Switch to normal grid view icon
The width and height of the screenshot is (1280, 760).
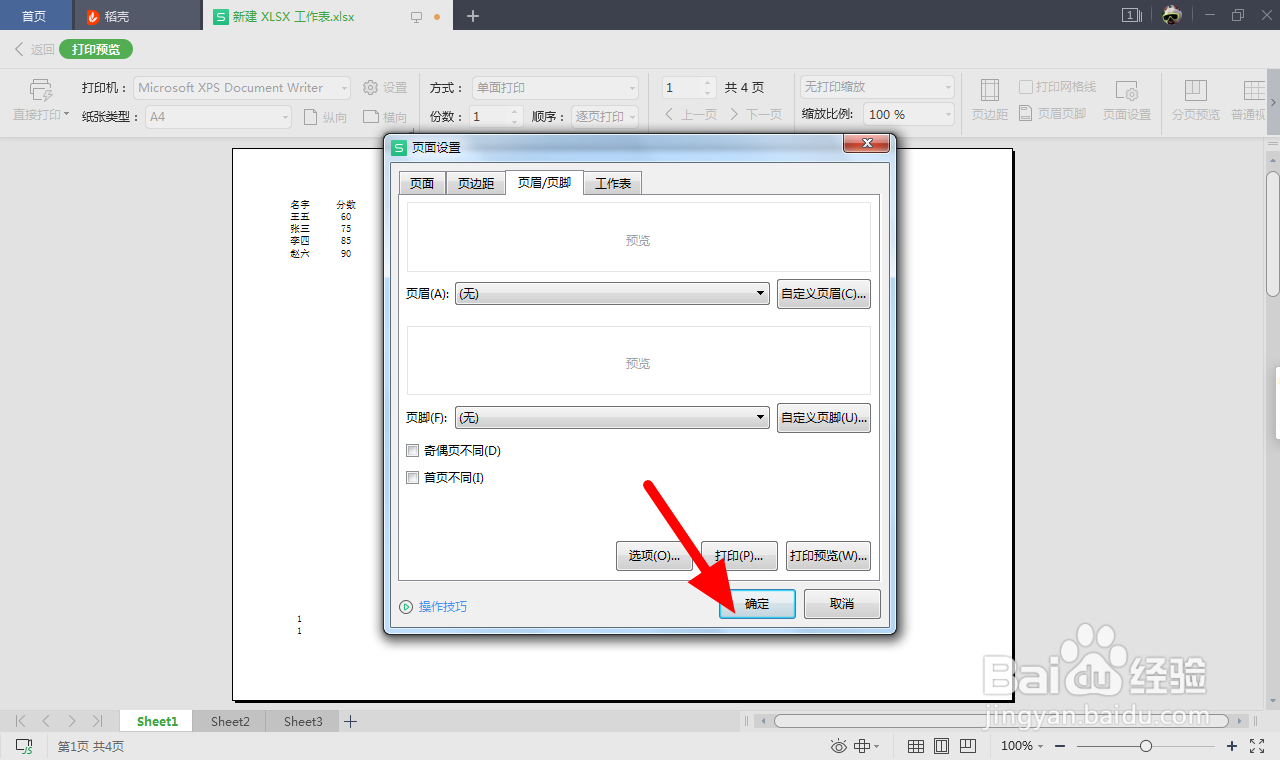coord(915,746)
